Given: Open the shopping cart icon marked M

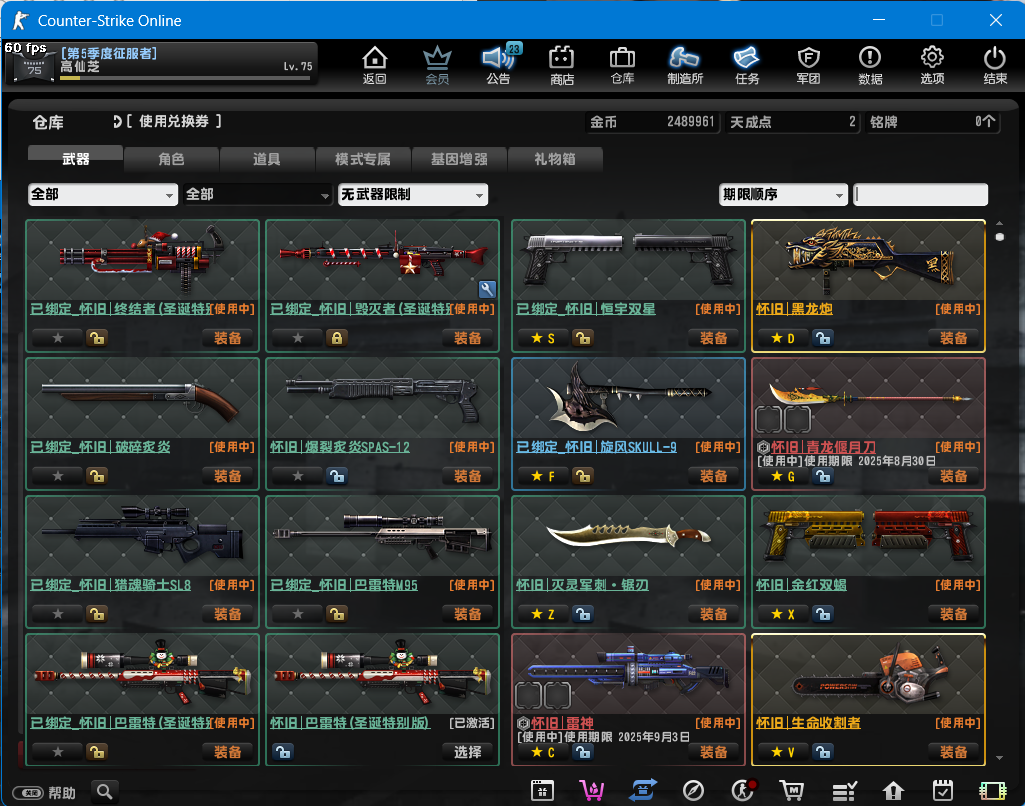Looking at the screenshot, I should [x=792, y=790].
